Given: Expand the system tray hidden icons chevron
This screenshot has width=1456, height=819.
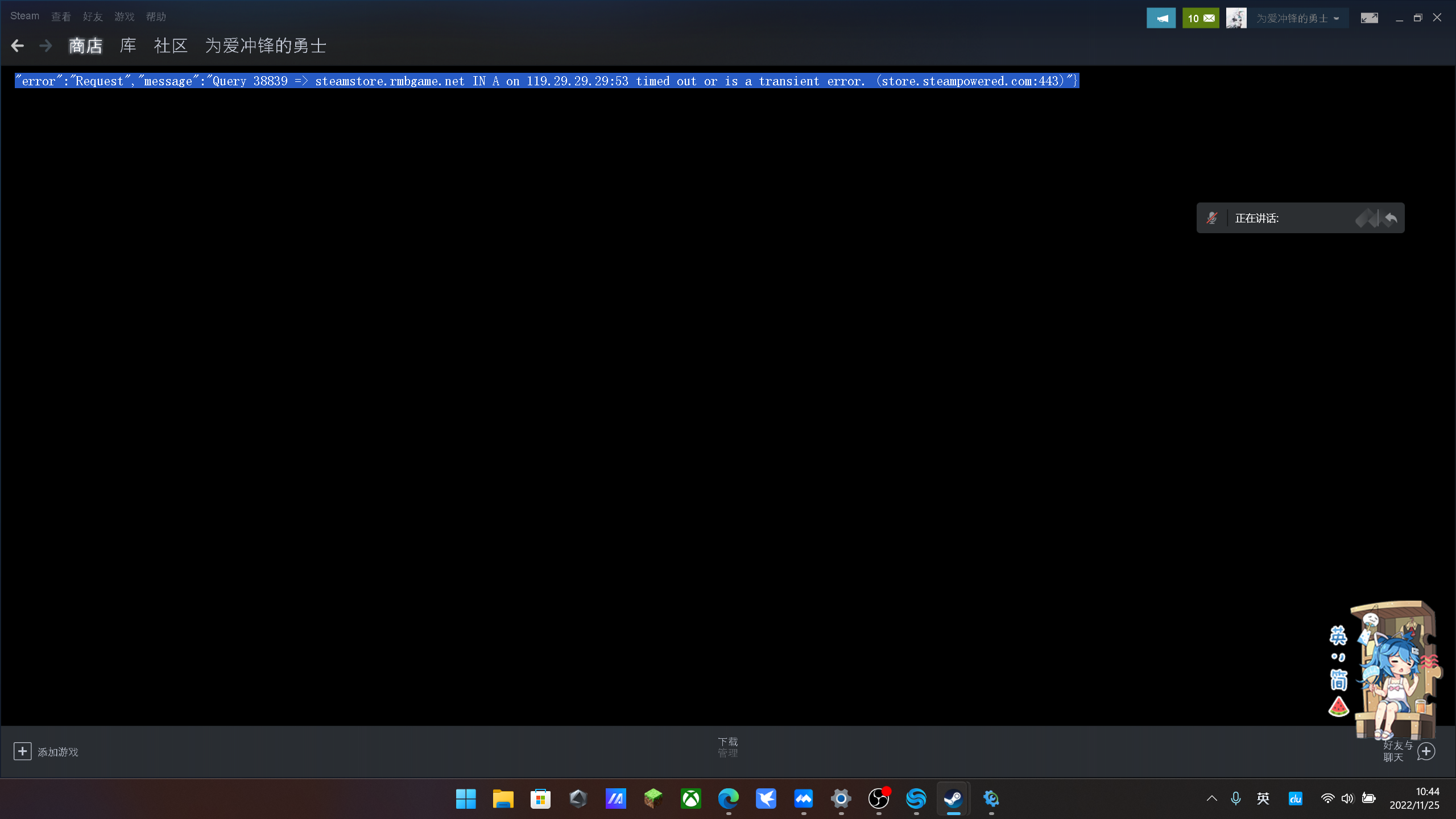Looking at the screenshot, I should click(1212, 798).
